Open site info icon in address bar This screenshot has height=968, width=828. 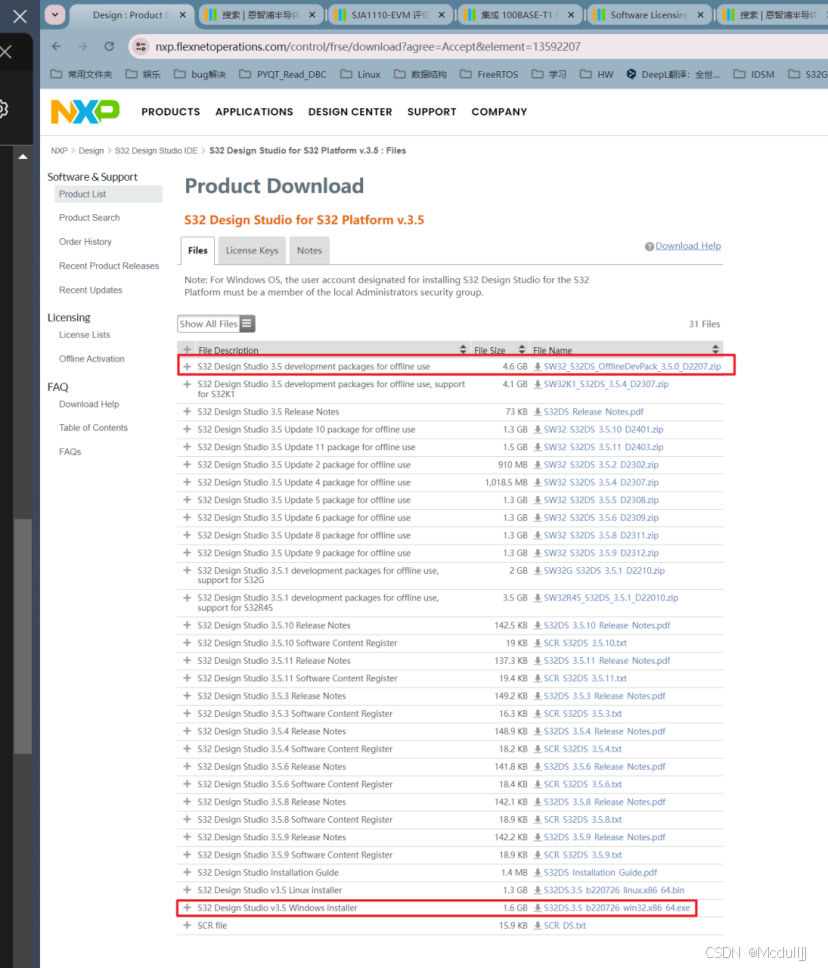(141, 46)
